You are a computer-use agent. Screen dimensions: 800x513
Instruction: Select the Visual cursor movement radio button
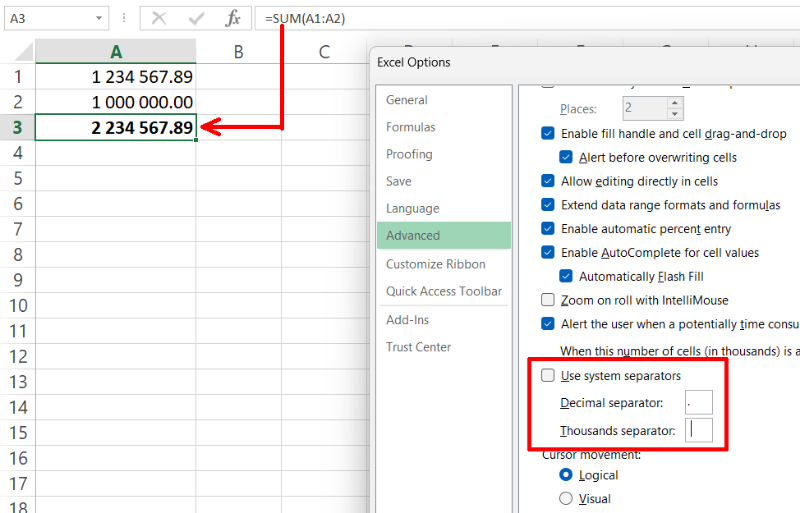pos(566,498)
